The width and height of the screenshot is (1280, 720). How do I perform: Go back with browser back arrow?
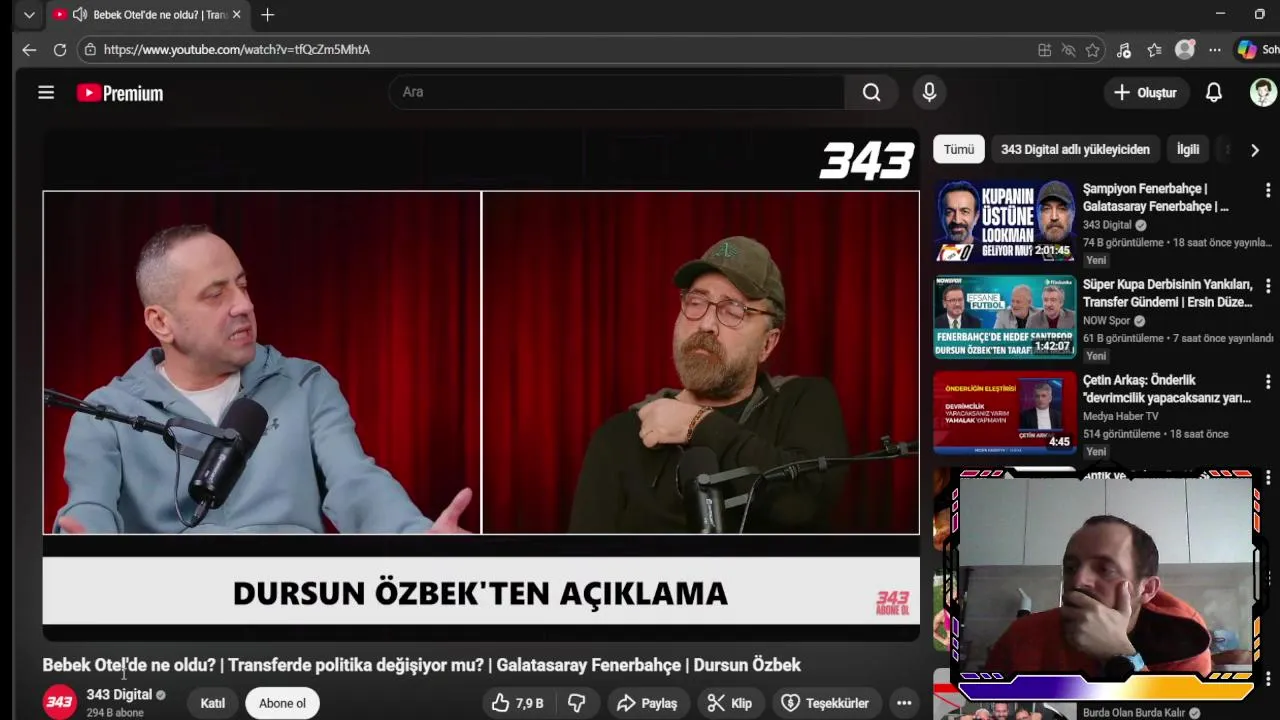point(29,49)
